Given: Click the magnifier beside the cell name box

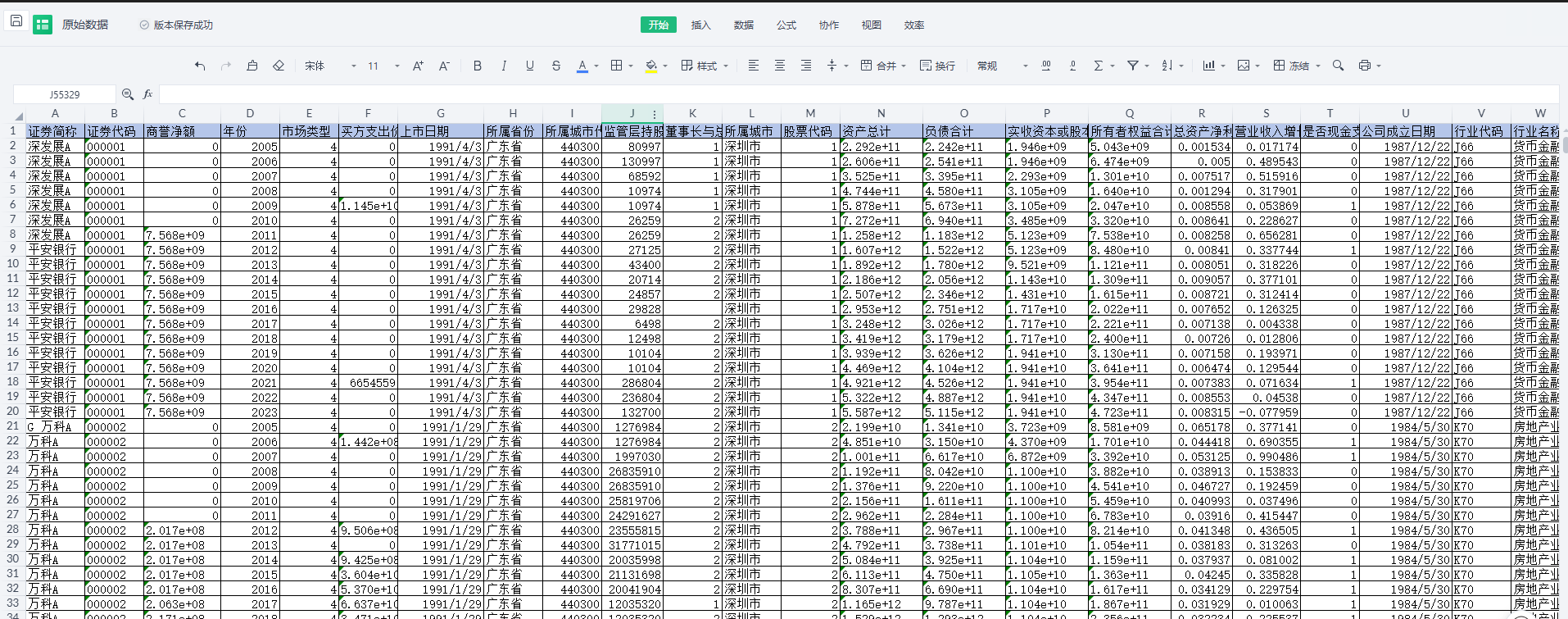Looking at the screenshot, I should [x=128, y=94].
